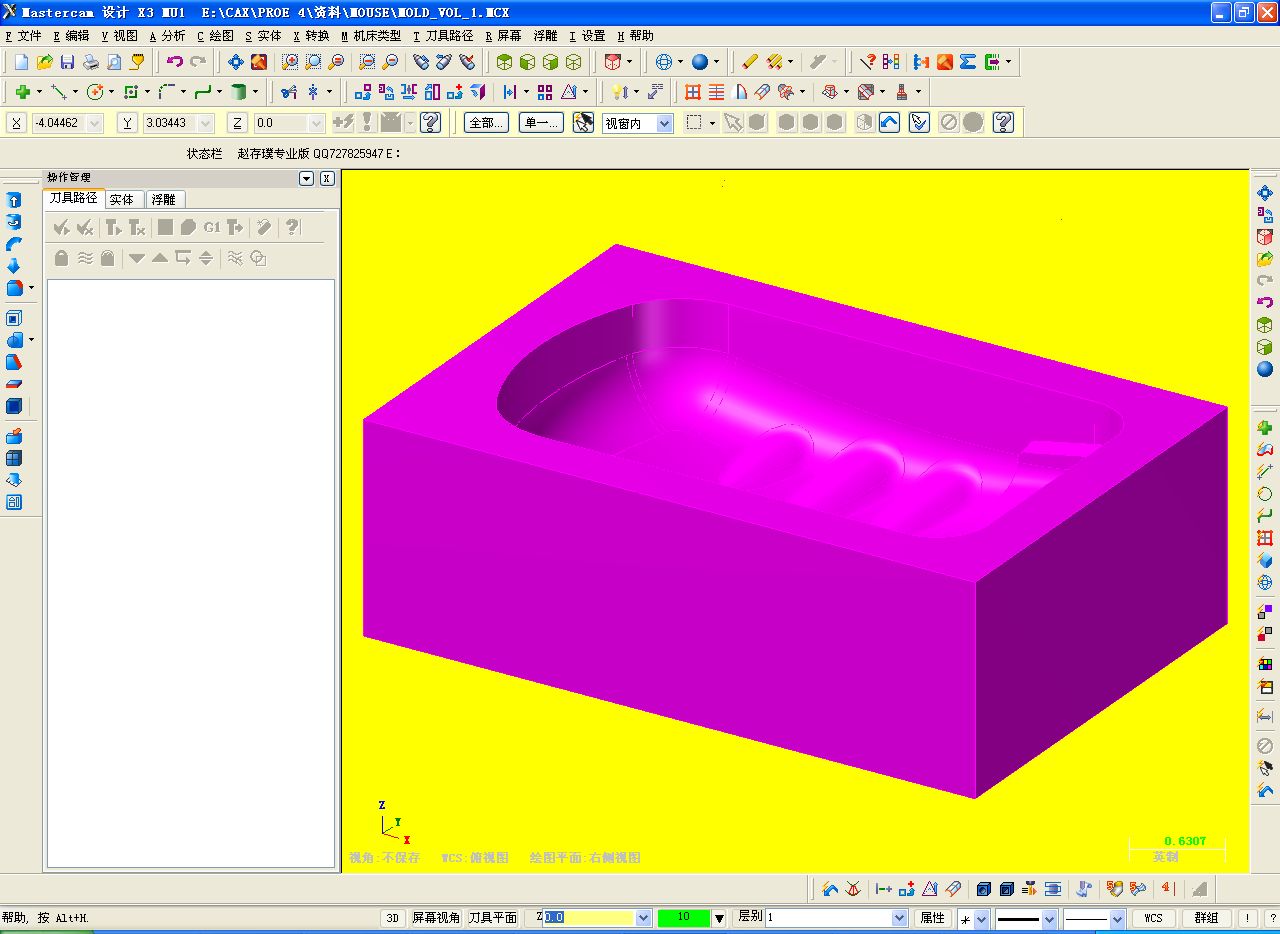This screenshot has width=1280, height=934.
Task: Click the lightbulb hide-entity icon
Action: 620,92
